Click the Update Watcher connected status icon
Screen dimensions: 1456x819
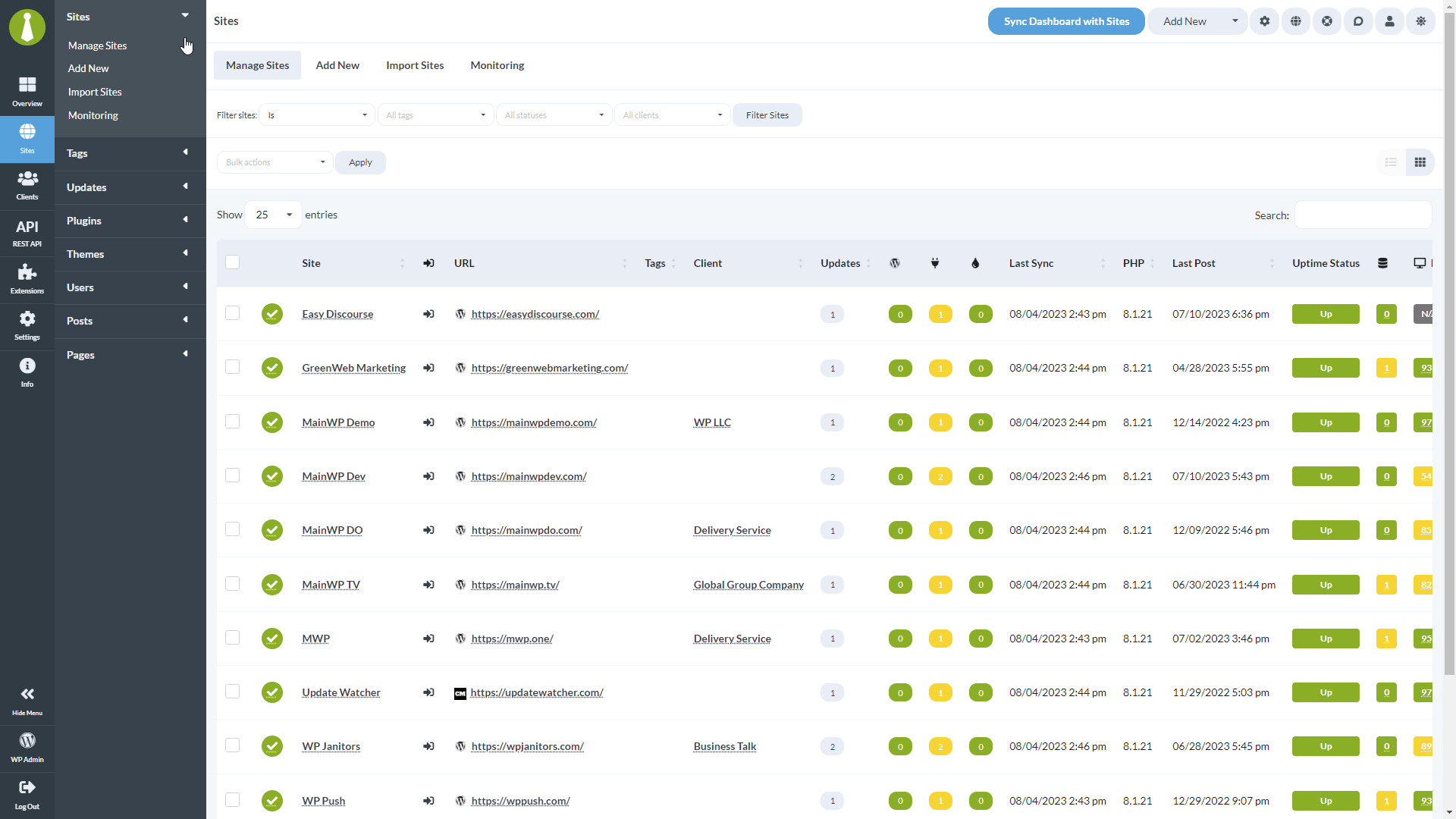pyautogui.click(x=272, y=692)
